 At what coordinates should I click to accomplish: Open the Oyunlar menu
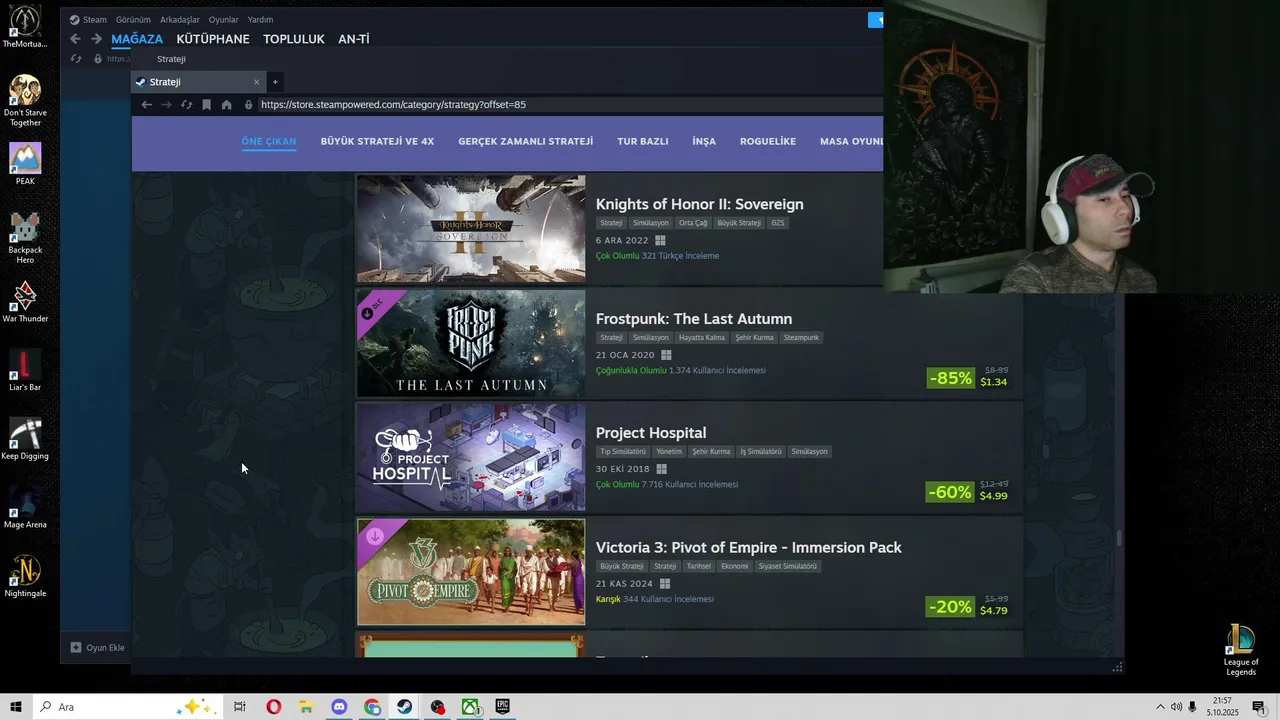224,19
